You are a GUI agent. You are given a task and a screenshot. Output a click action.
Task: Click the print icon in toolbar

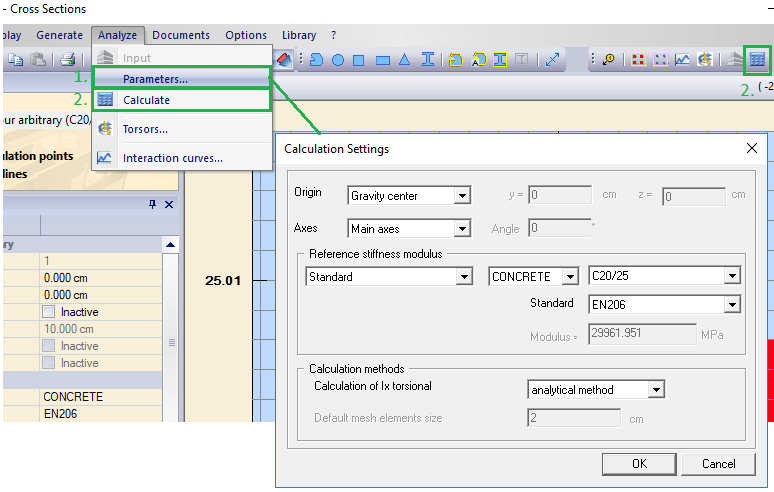67,60
